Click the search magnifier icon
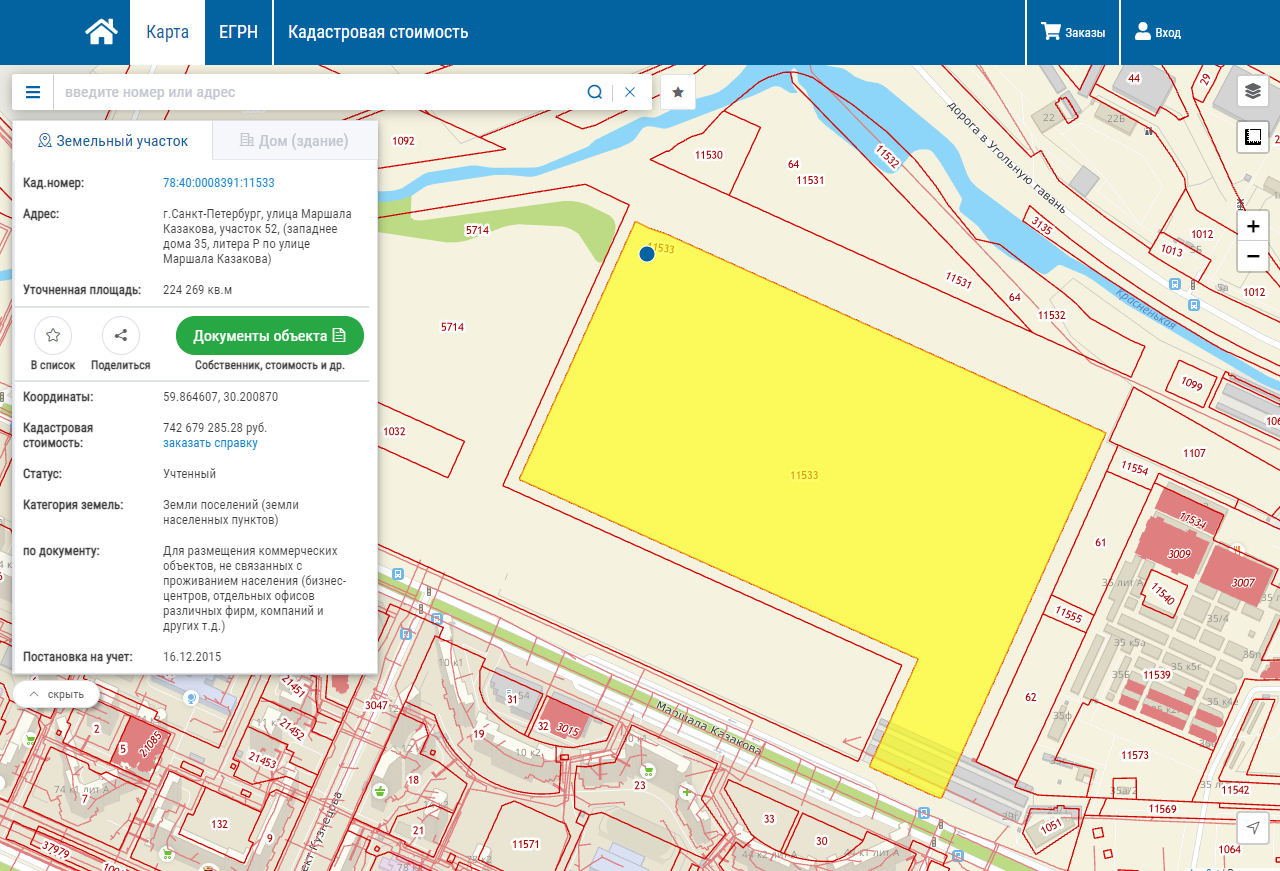1280x871 pixels. coord(594,92)
